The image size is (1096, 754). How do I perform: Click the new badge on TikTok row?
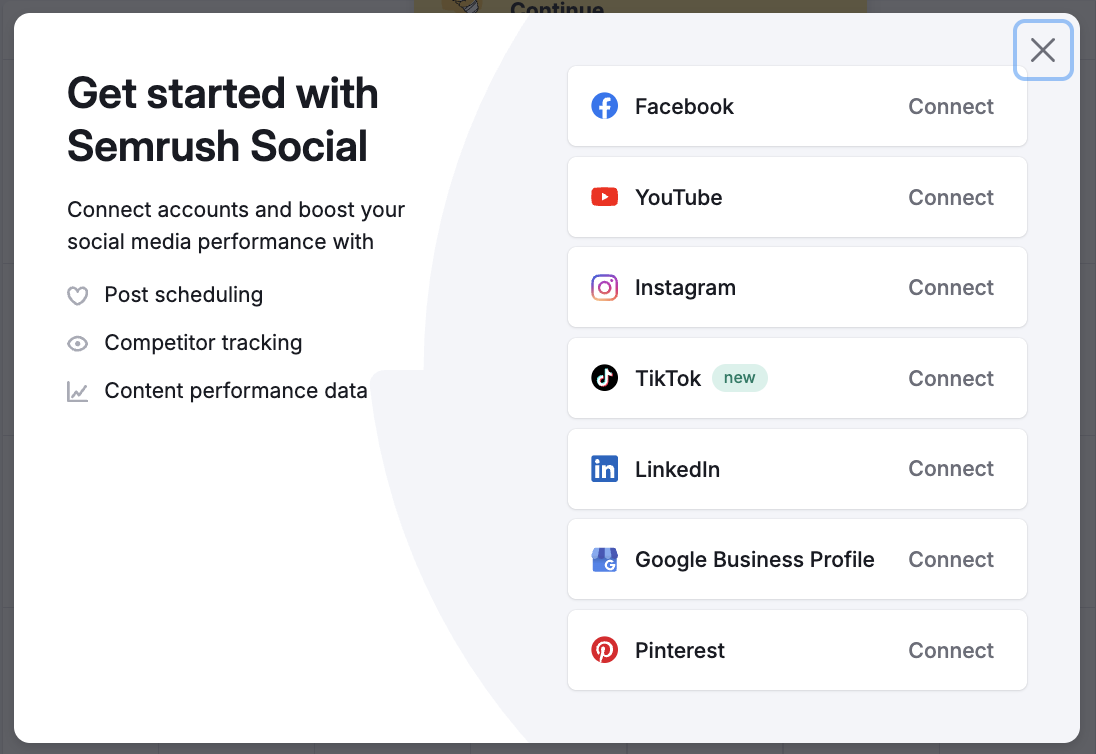coord(740,378)
